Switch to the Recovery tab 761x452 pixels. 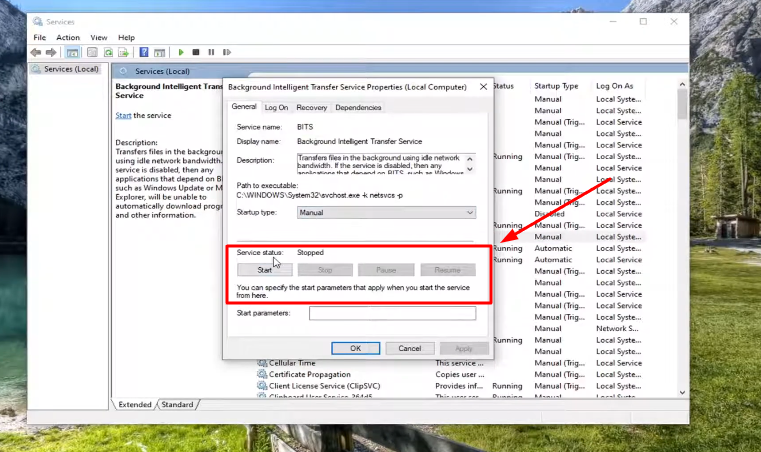point(312,107)
